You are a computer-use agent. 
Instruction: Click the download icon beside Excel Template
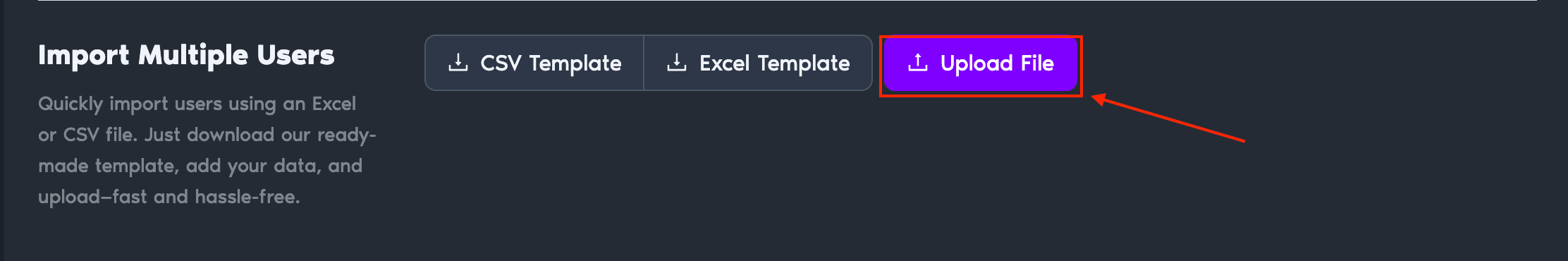tap(677, 63)
